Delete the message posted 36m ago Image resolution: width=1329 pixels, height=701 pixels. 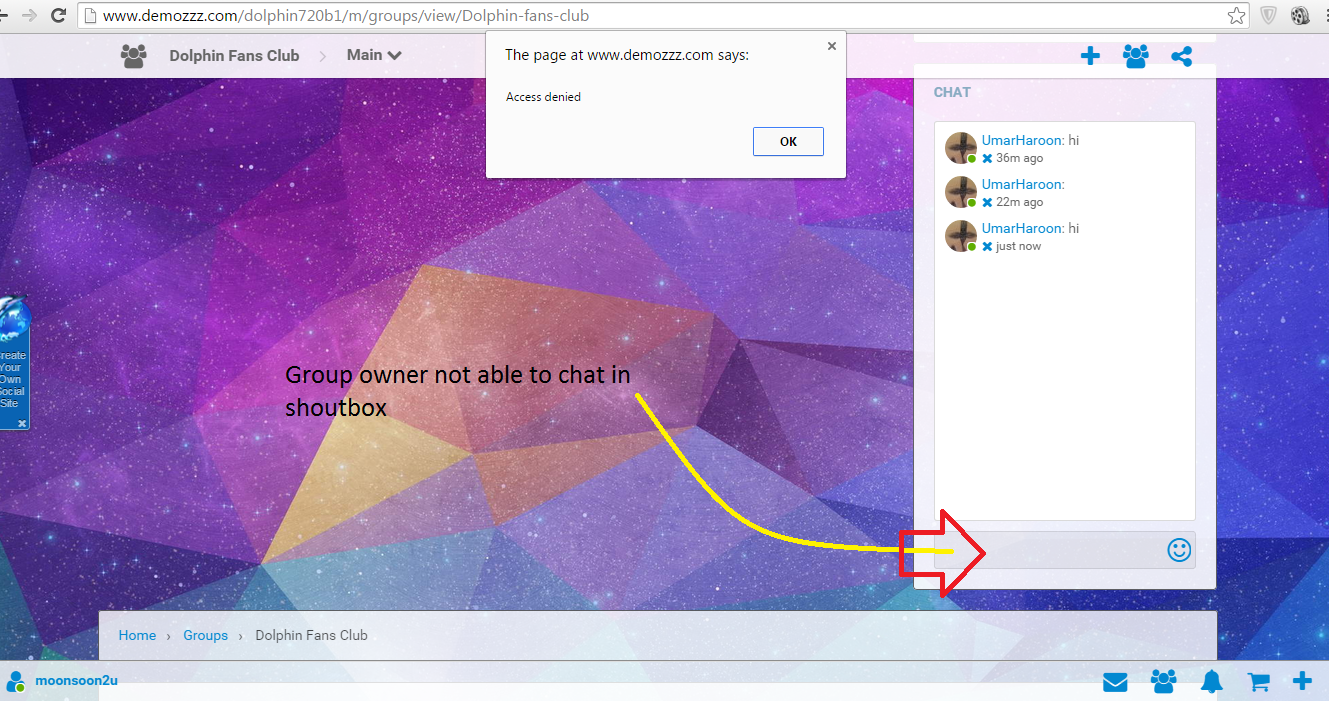pyautogui.click(x=987, y=158)
